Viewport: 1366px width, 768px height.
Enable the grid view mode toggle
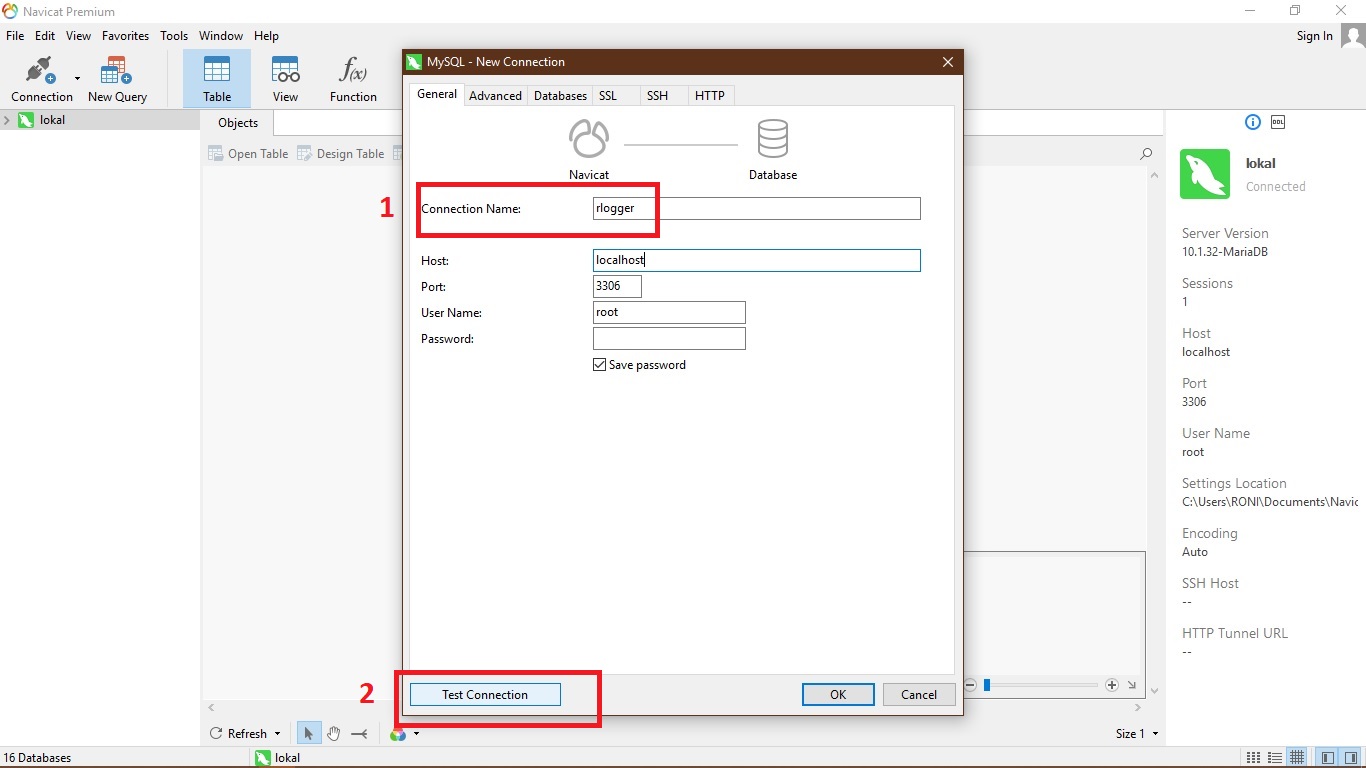click(1297, 757)
